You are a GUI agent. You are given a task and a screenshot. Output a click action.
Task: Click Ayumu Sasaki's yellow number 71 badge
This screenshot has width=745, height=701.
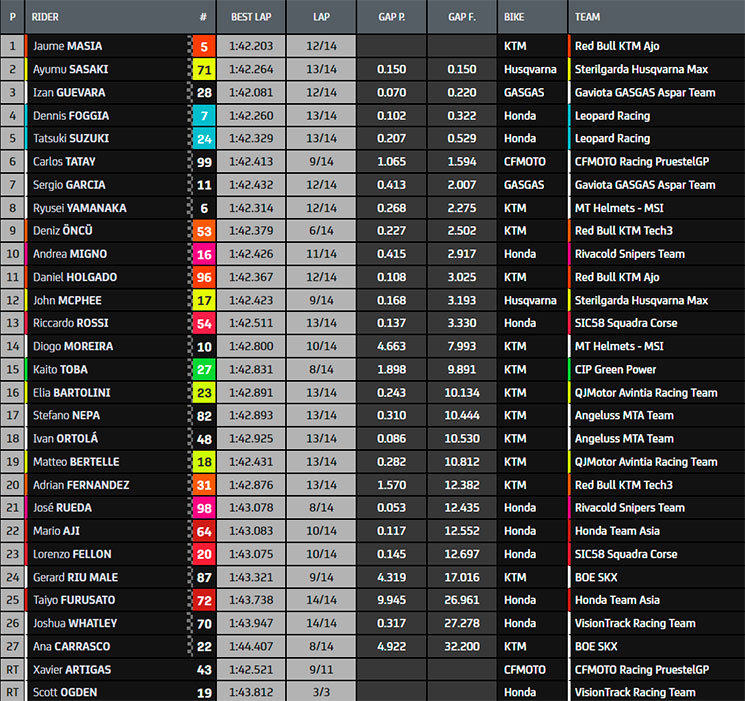click(203, 69)
